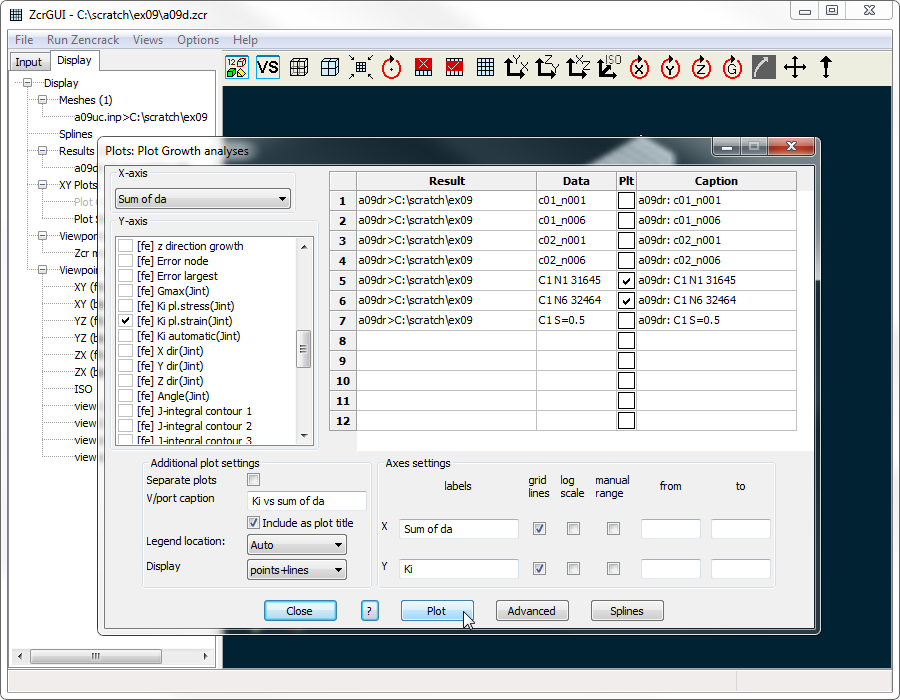This screenshot has height=700, width=900.
Task: Click the red X grid icon
Action: [x=423, y=68]
